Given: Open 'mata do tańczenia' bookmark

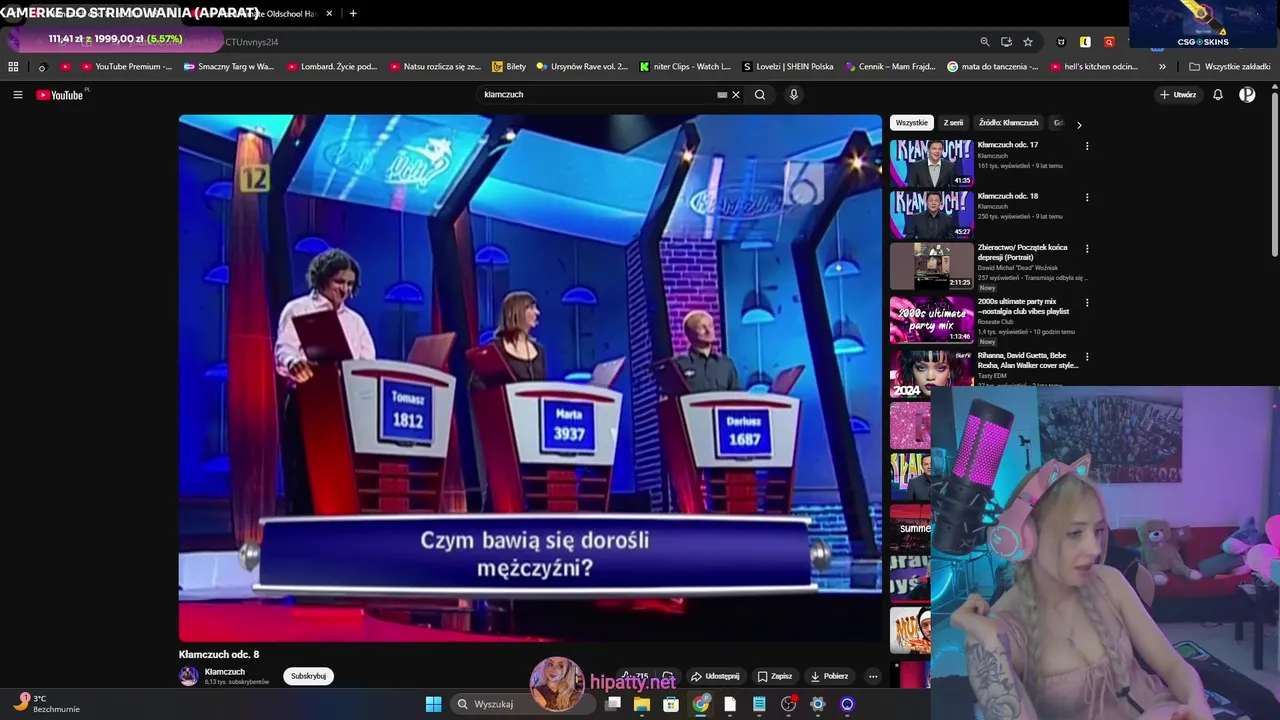Looking at the screenshot, I should coord(993,67).
